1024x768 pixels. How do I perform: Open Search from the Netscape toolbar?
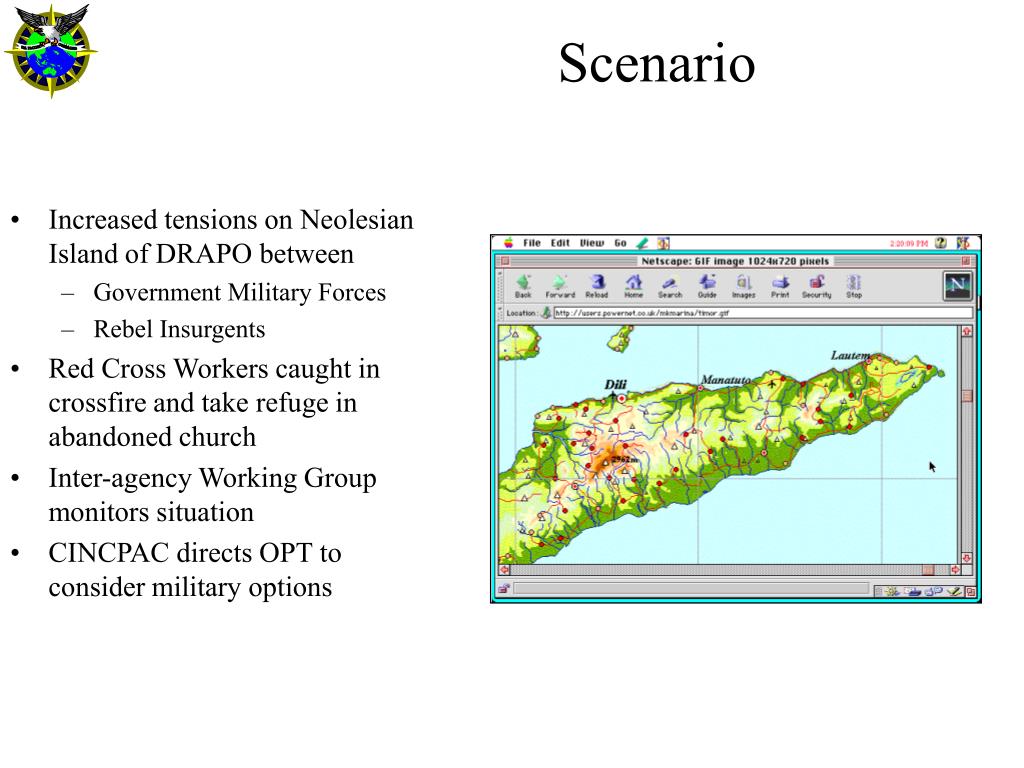(670, 282)
